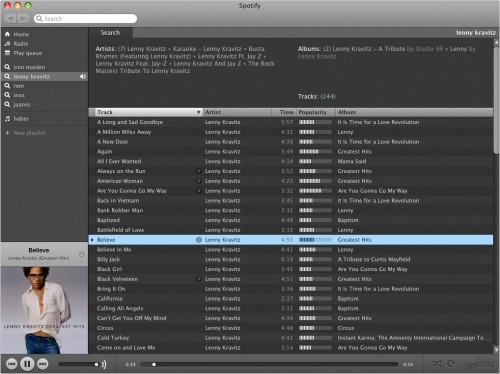
Task: Open album link 'Lenny Kravitz - A Tribute'
Action: (369, 49)
